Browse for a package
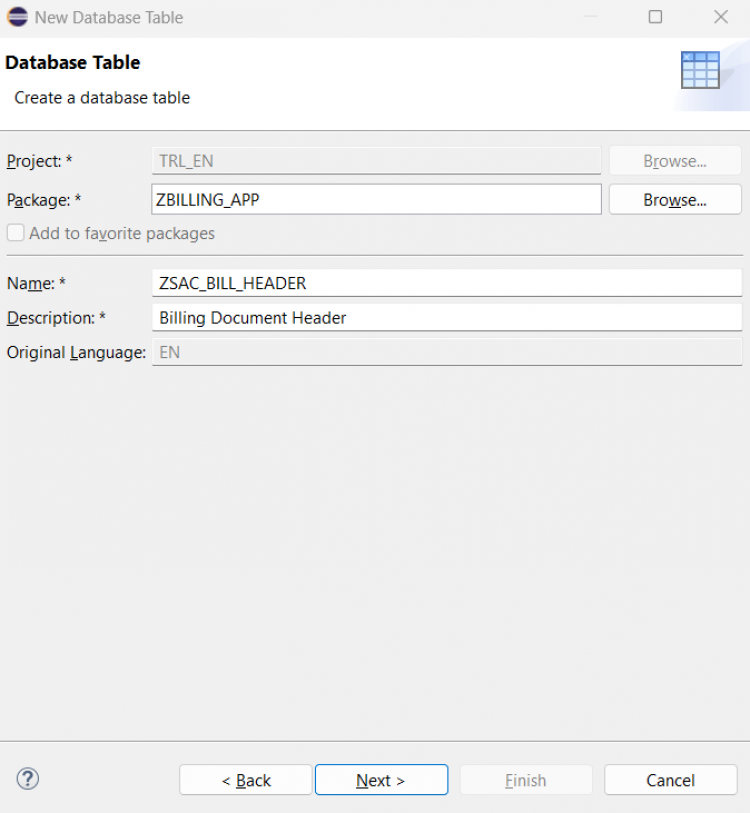Viewport: 750px width, 813px height. coord(674,200)
